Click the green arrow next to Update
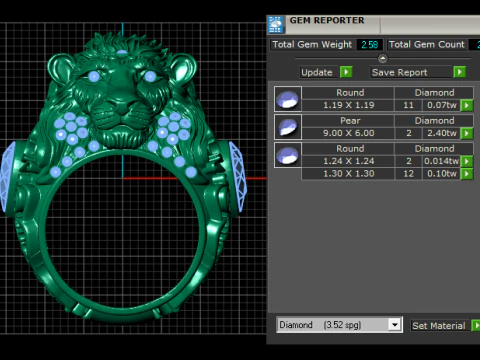The width and height of the screenshot is (480, 360). click(x=346, y=72)
